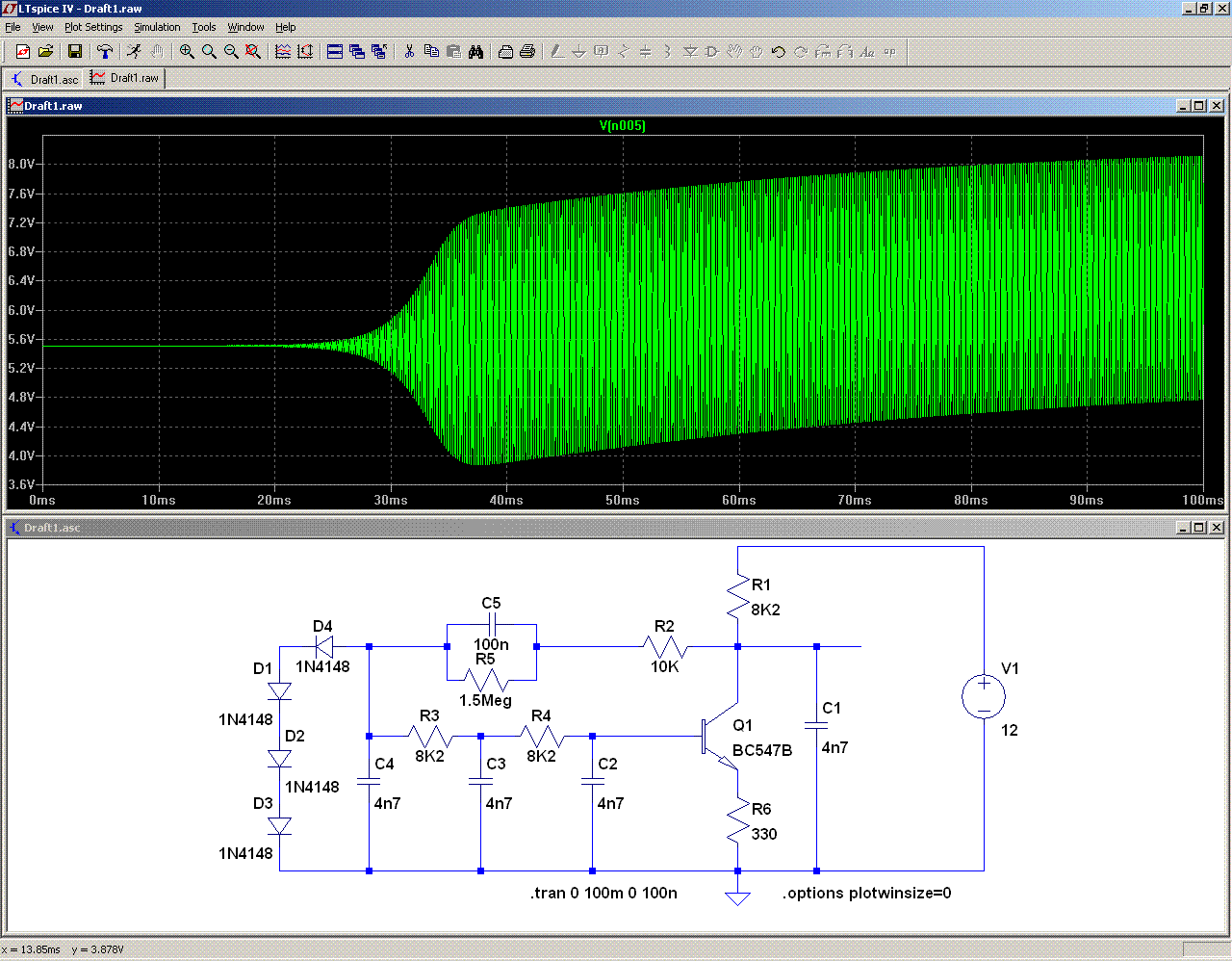This screenshot has height=961, width=1232.
Task: Click the Undo arrow icon
Action: coord(779,52)
